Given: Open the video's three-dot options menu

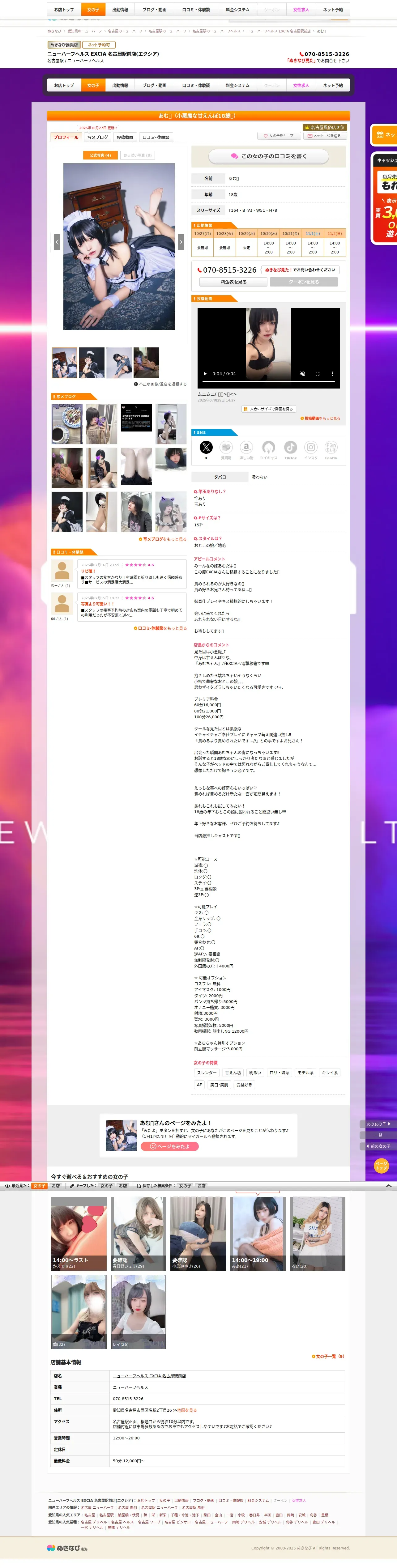Looking at the screenshot, I should coord(332,374).
